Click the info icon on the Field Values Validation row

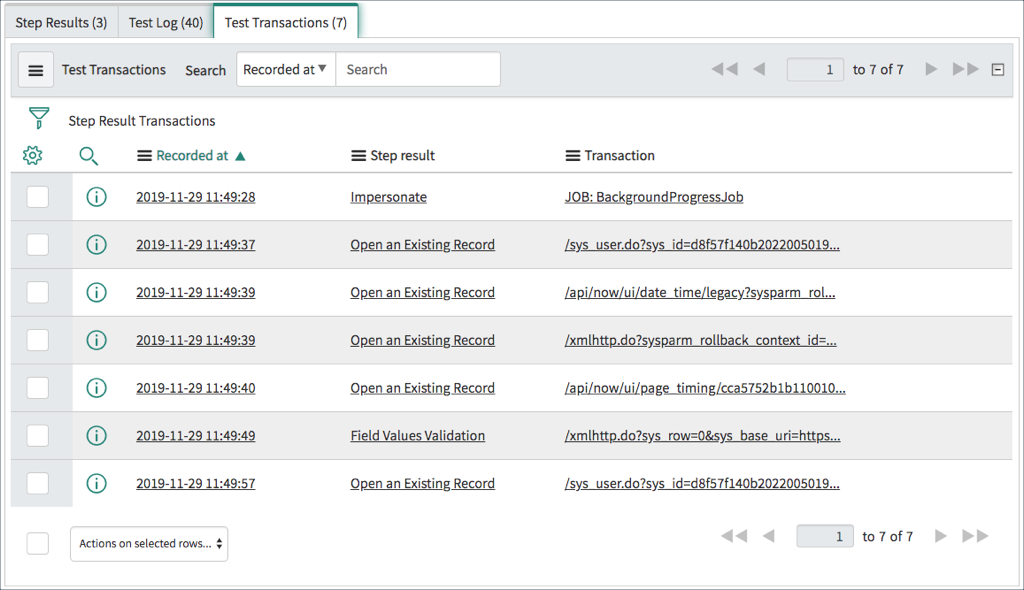[96, 435]
